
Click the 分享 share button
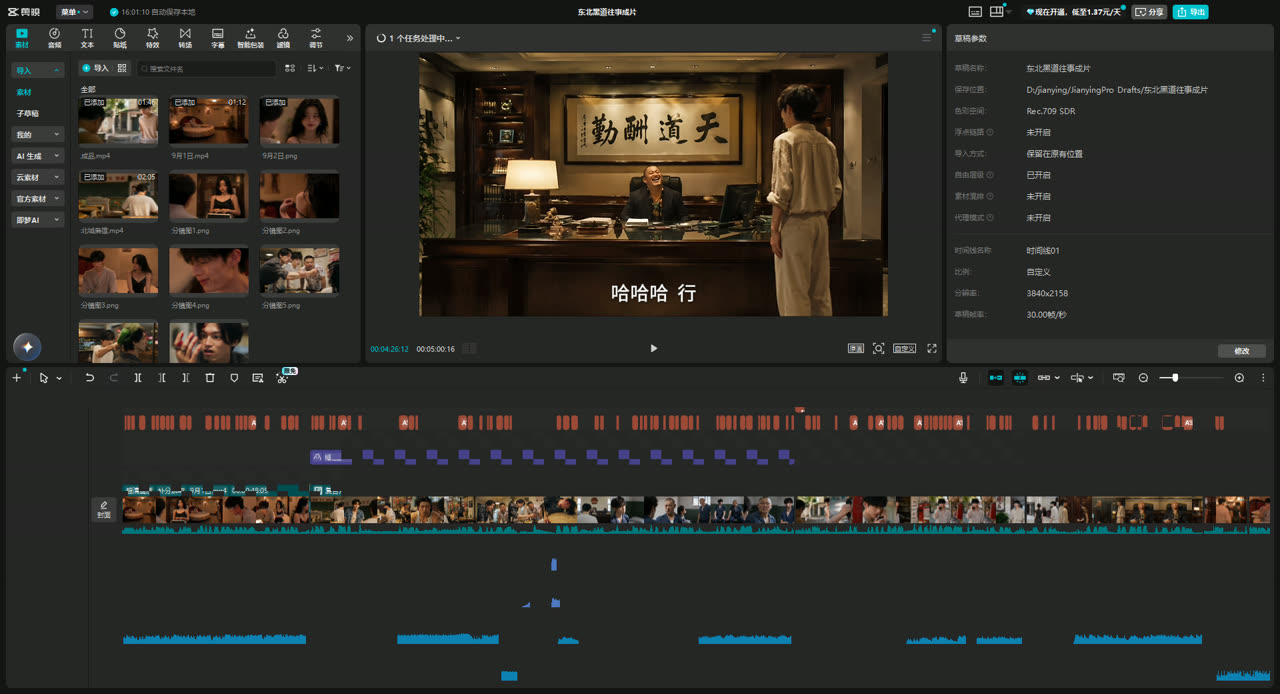coord(1150,12)
